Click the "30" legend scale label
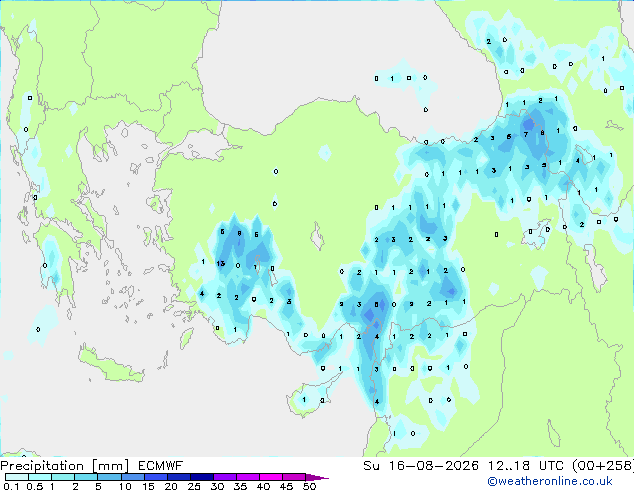This screenshot has height=490, width=634. [217, 486]
